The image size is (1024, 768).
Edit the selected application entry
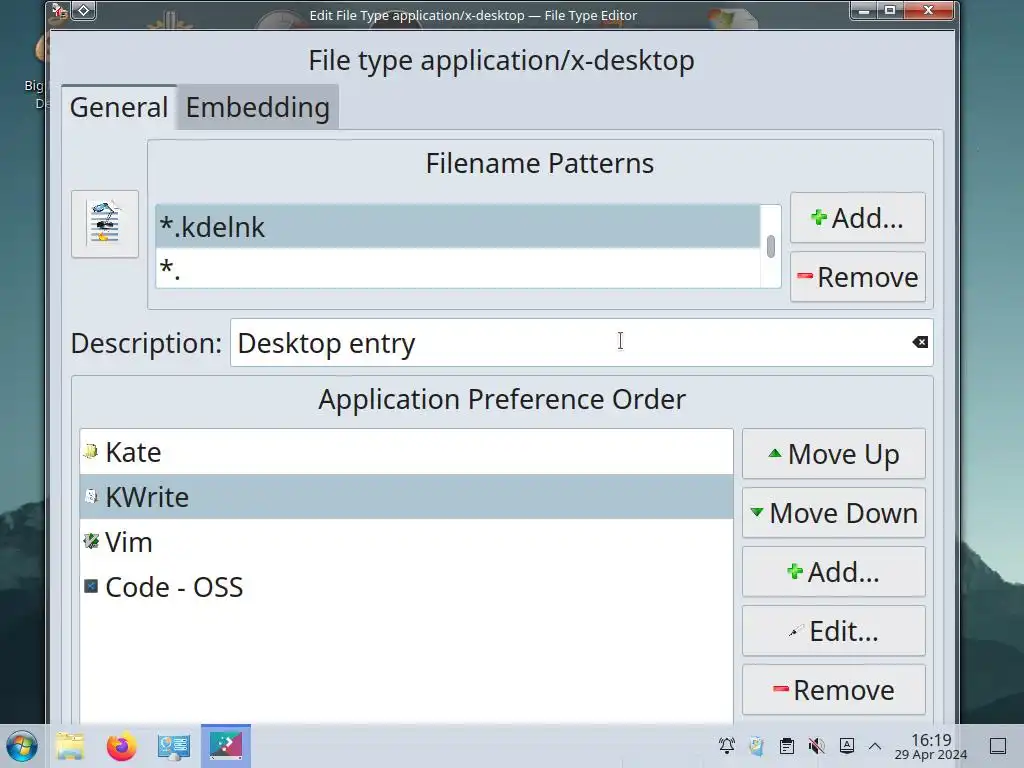tap(833, 631)
